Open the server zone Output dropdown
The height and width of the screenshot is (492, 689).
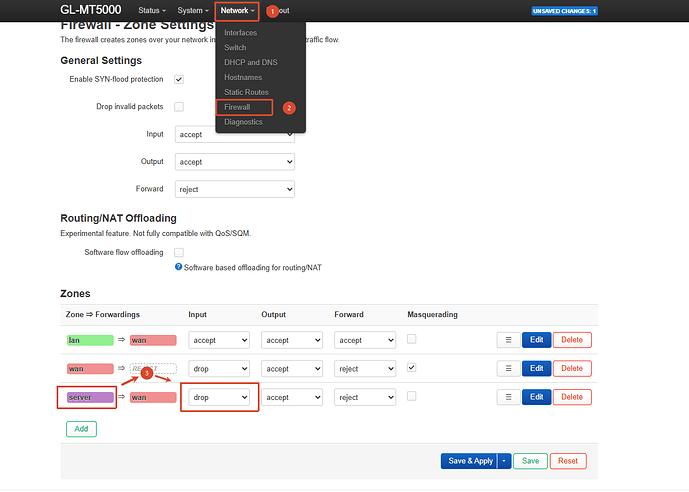pos(292,398)
